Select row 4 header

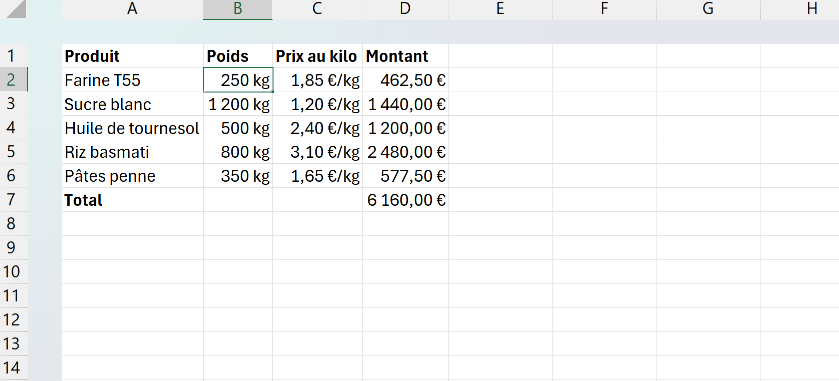pyautogui.click(x=13, y=128)
